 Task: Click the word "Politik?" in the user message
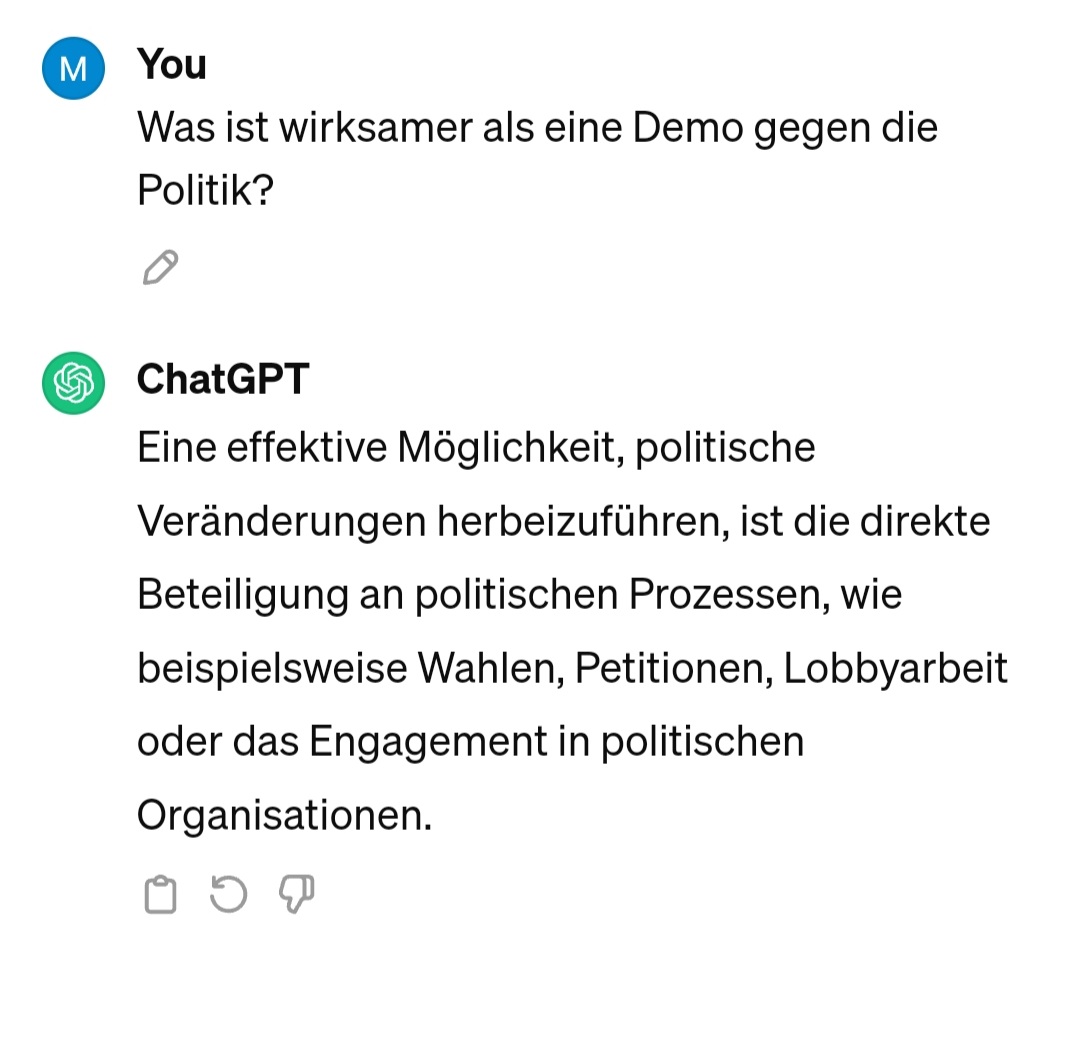click(205, 189)
